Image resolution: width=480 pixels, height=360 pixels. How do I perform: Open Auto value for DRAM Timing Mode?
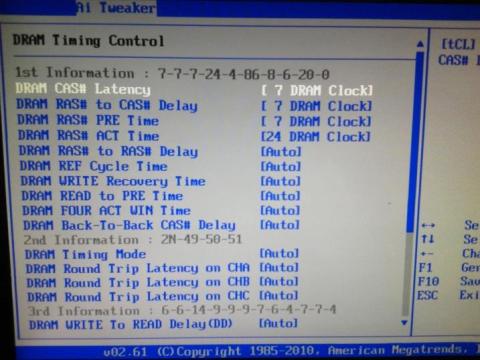click(279, 253)
